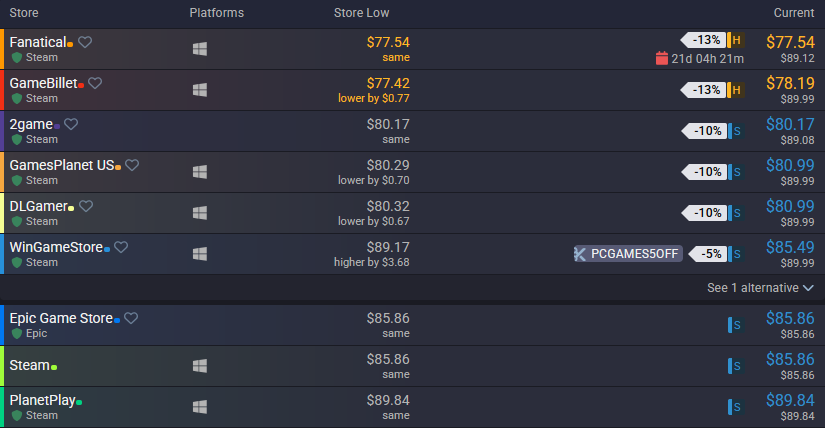This screenshot has width=825, height=428.
Task: Open the GamesPlanet US store link
Action: [62, 165]
